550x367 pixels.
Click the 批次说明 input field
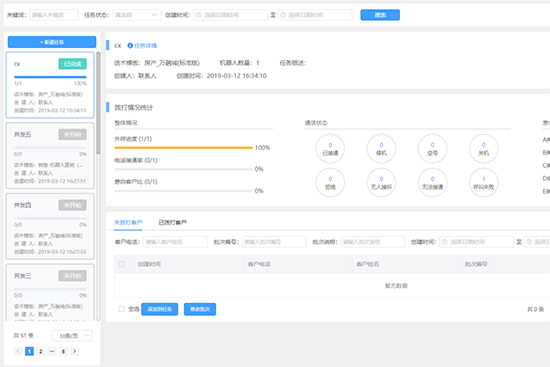373,242
